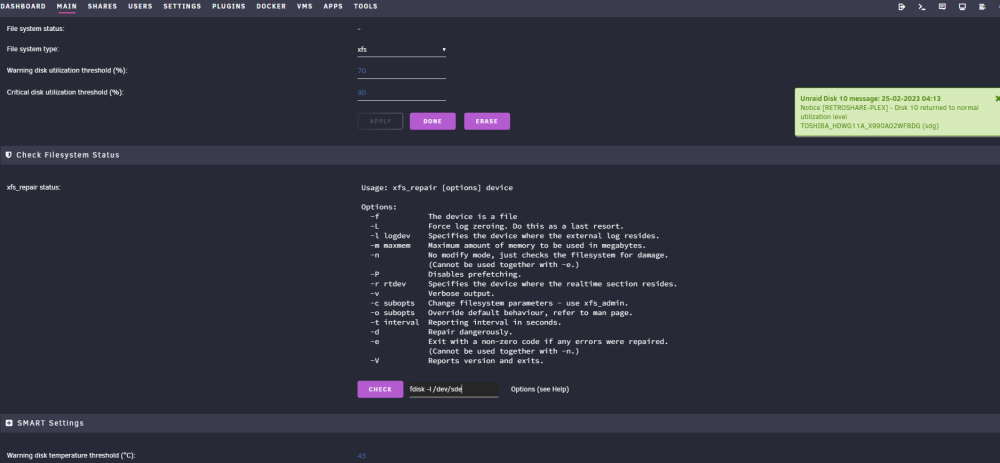Click the 'Repair dangerously.' option line
This screenshot has height=463, width=1000.
point(470,332)
